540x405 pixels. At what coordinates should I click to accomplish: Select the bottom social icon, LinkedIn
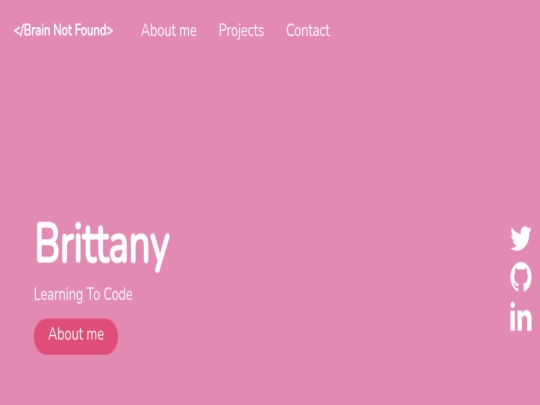pyautogui.click(x=521, y=316)
